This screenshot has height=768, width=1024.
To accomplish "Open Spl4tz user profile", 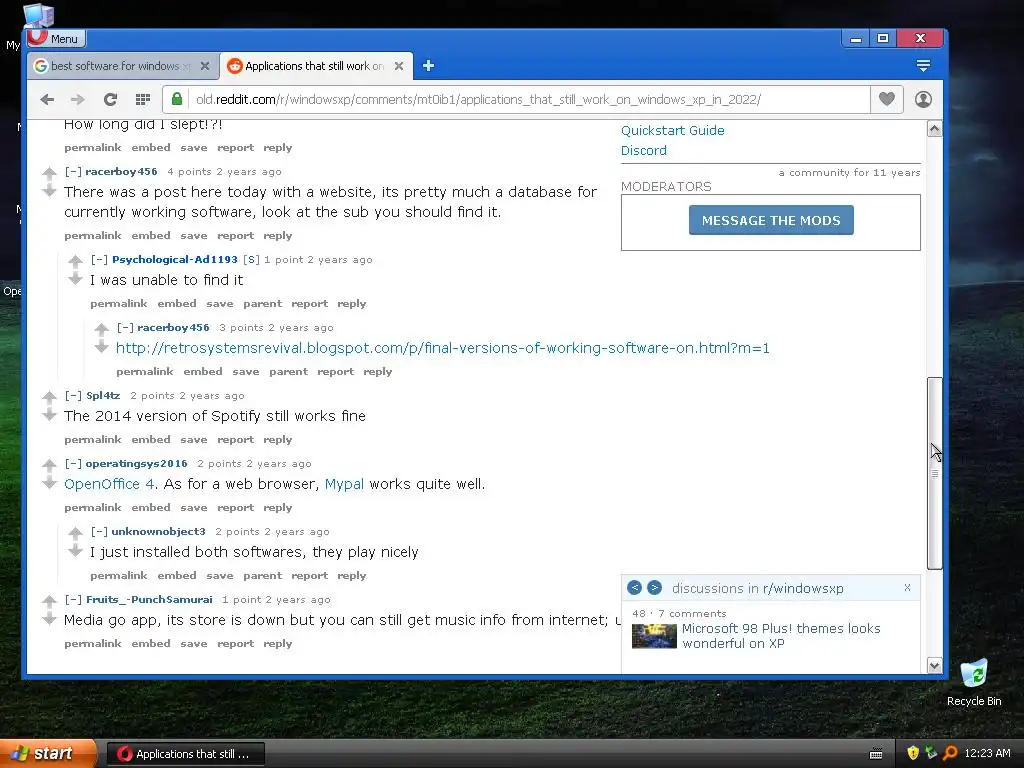I will 103,395.
